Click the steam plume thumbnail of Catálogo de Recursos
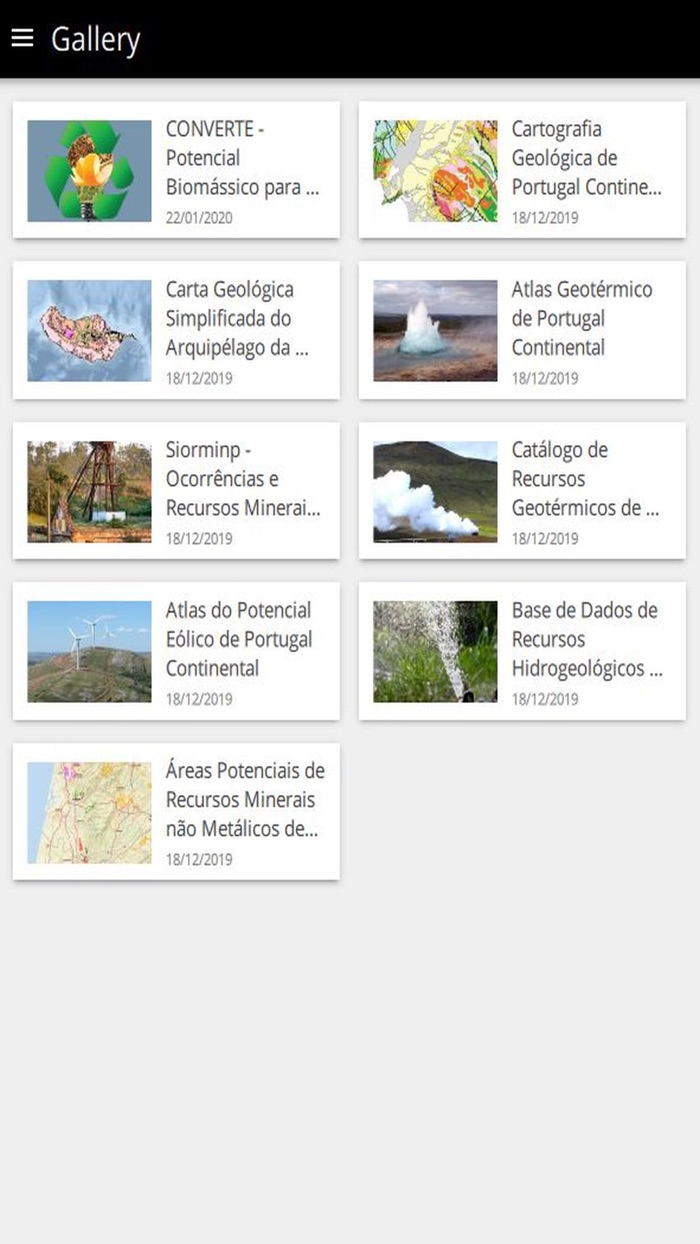The image size is (700, 1244). tap(434, 490)
